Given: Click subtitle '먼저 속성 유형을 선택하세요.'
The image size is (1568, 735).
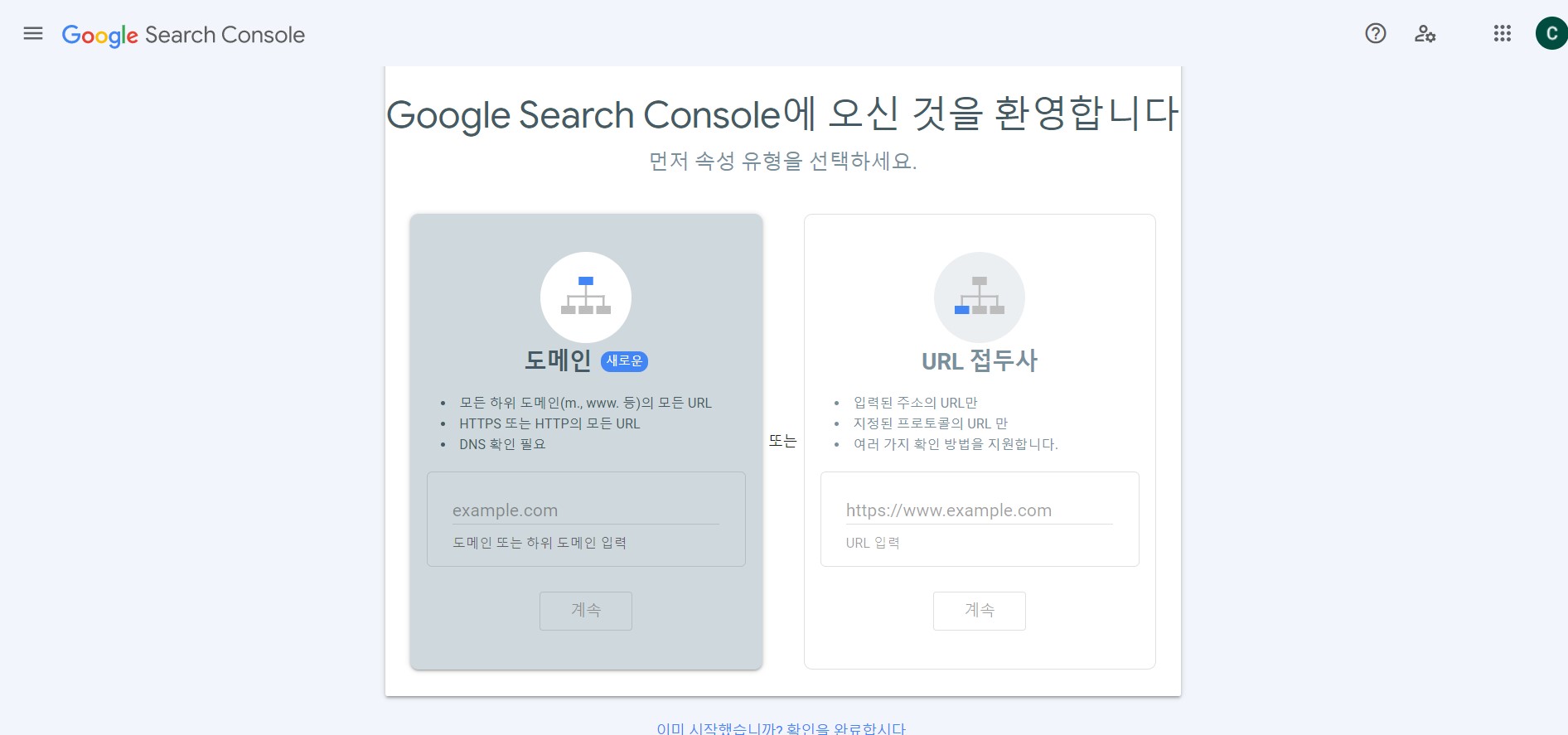Looking at the screenshot, I should [x=782, y=161].
